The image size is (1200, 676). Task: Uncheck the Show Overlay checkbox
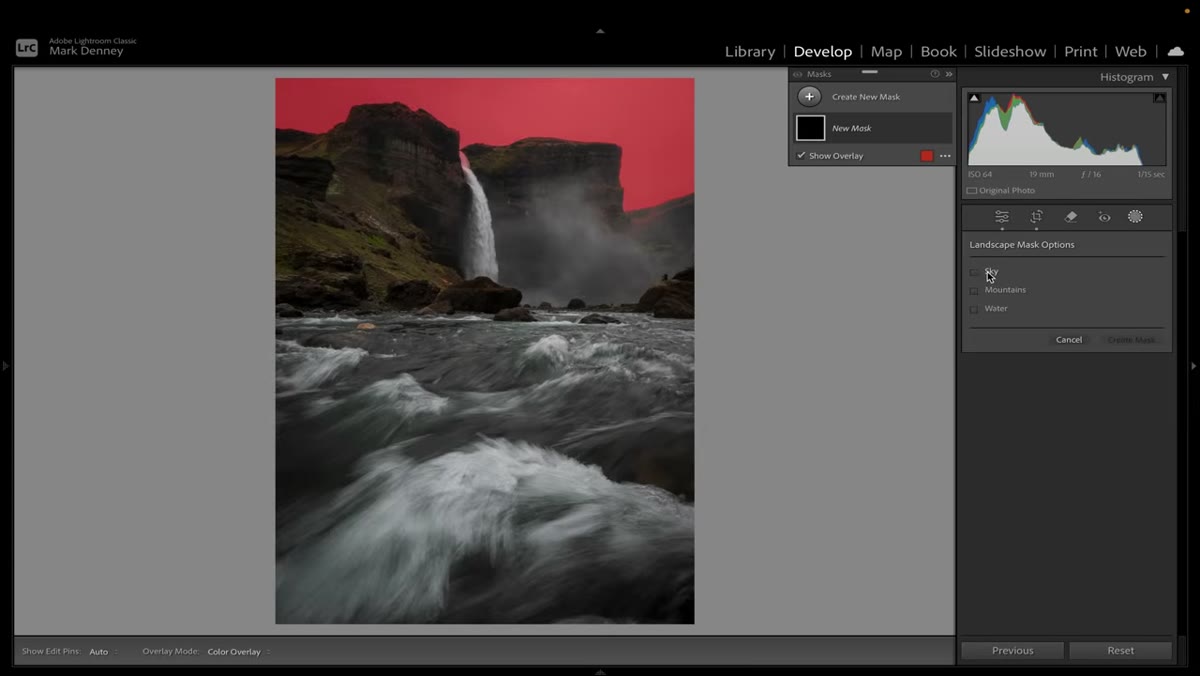801,156
